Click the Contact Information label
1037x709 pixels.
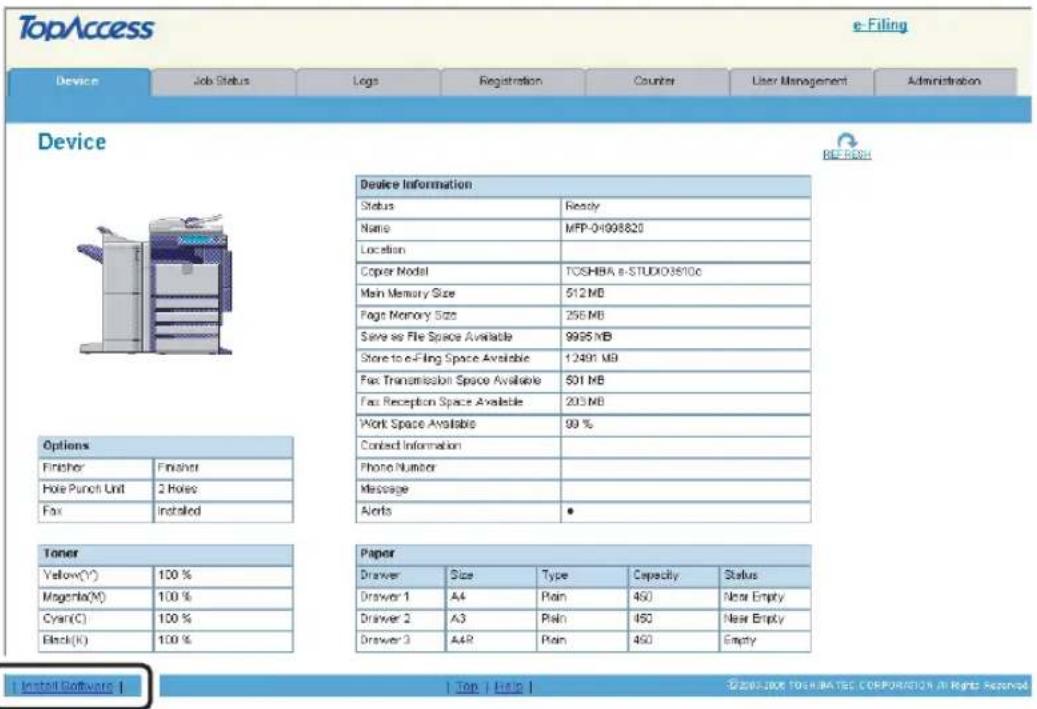[410, 446]
